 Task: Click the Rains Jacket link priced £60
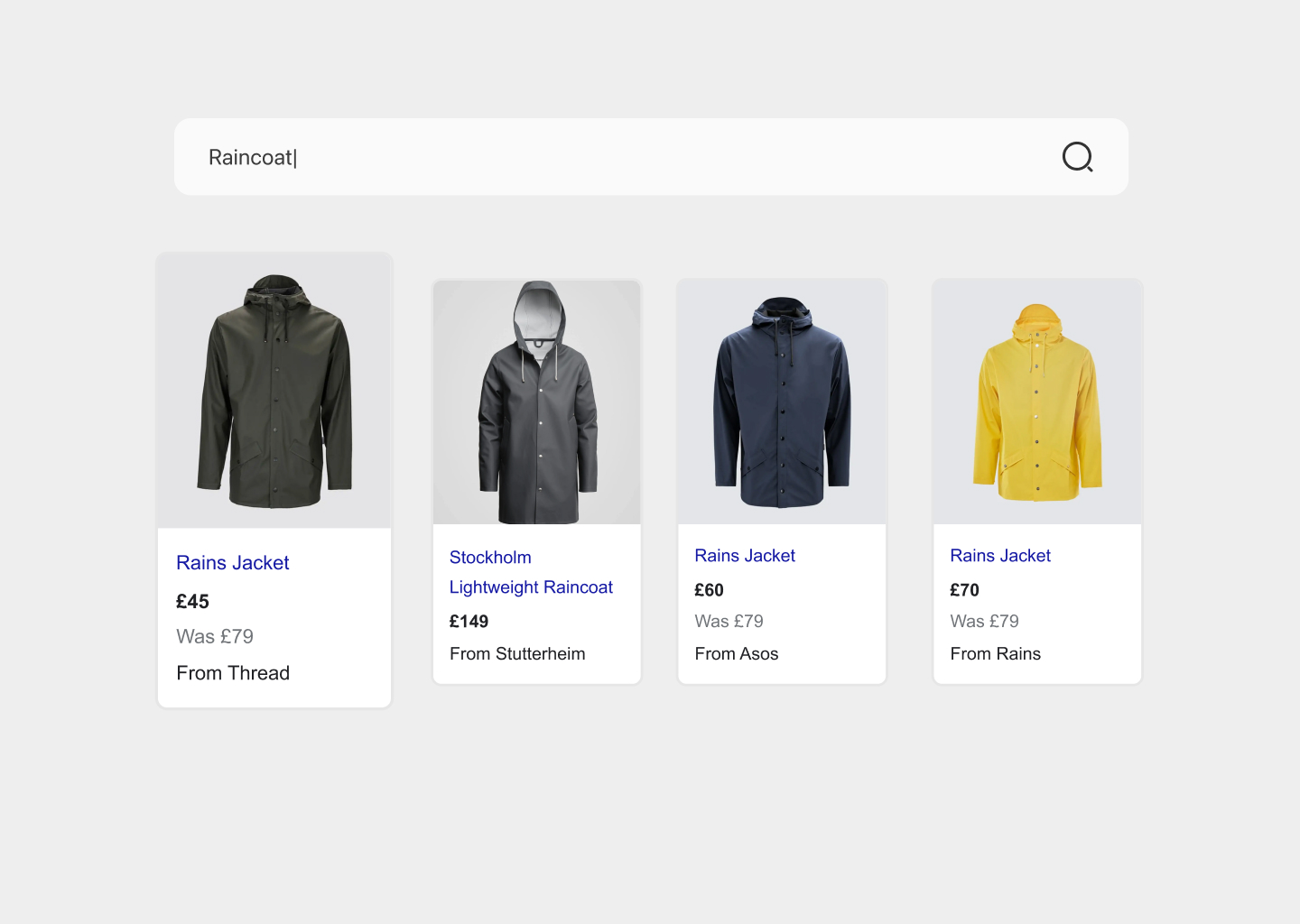click(x=745, y=556)
